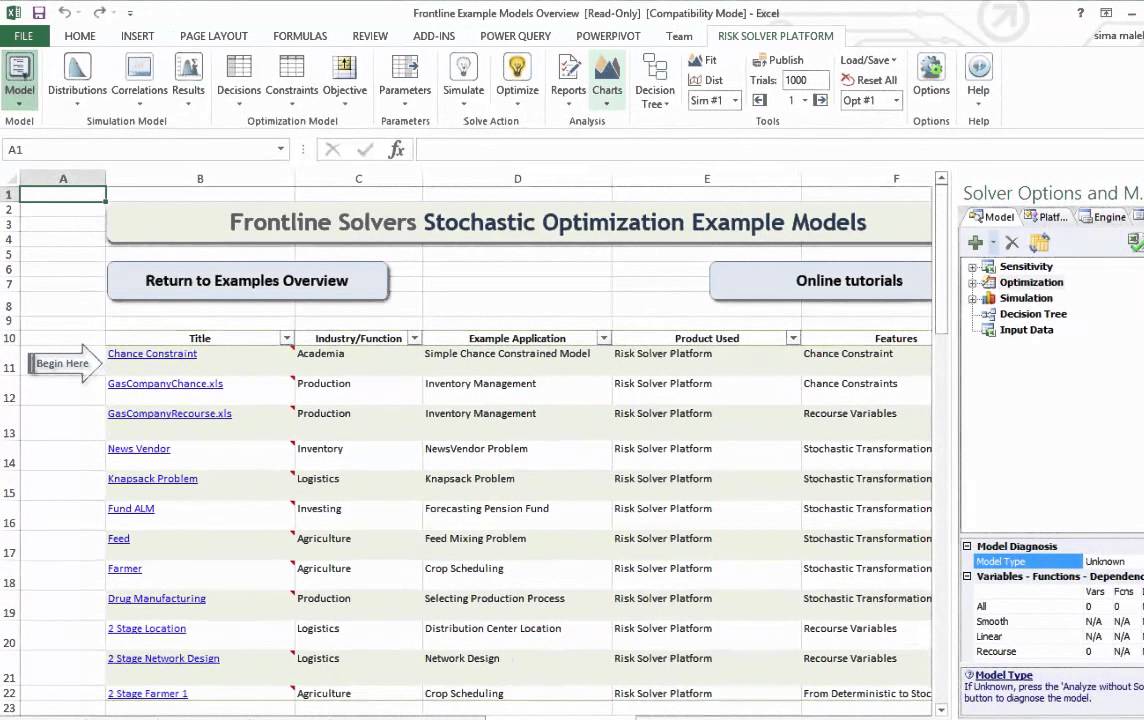This screenshot has width=1144, height=720.
Task: Open the Correlations tool
Action: (139, 80)
